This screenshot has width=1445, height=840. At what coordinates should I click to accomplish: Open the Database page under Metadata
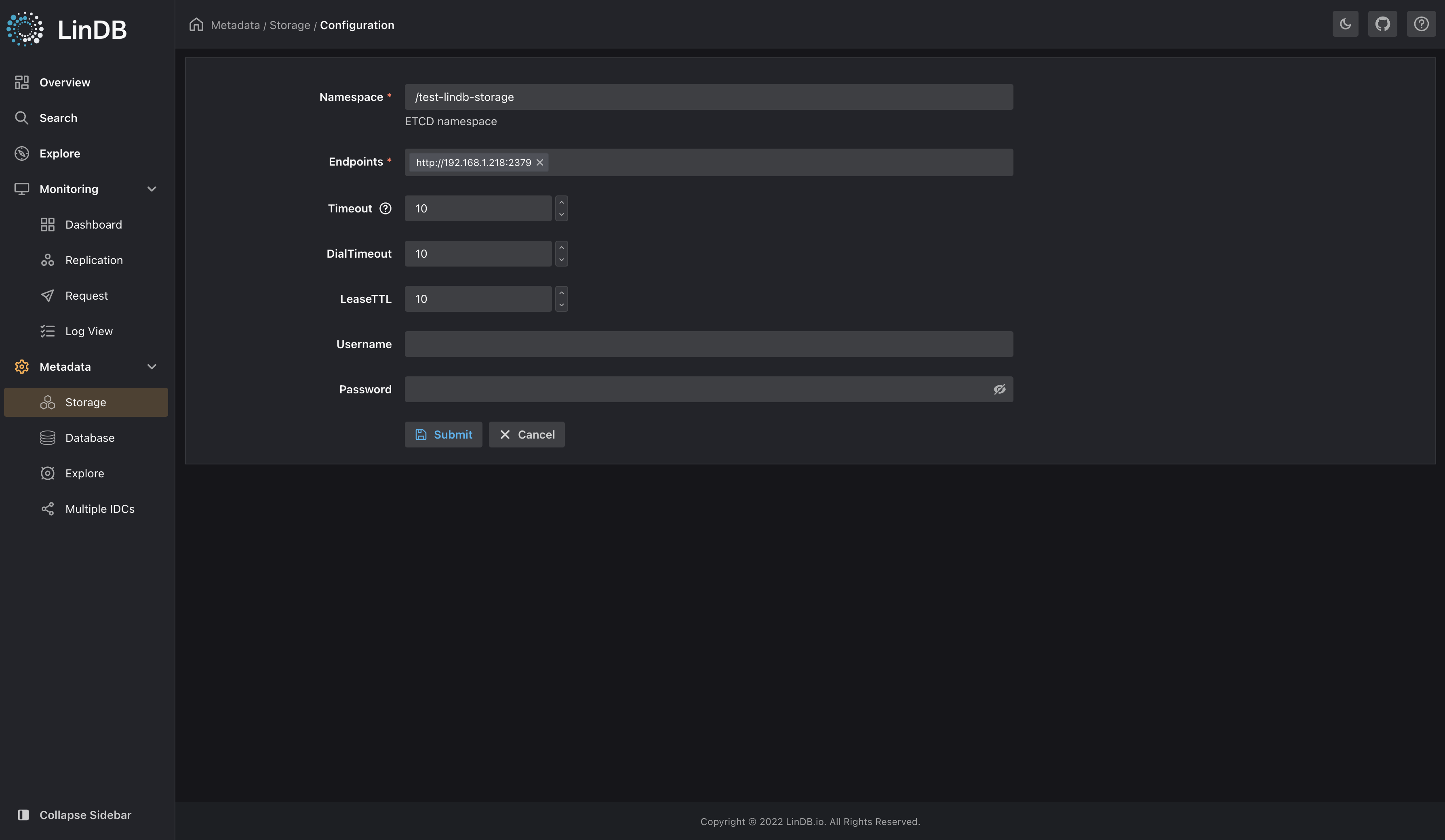(x=89, y=437)
